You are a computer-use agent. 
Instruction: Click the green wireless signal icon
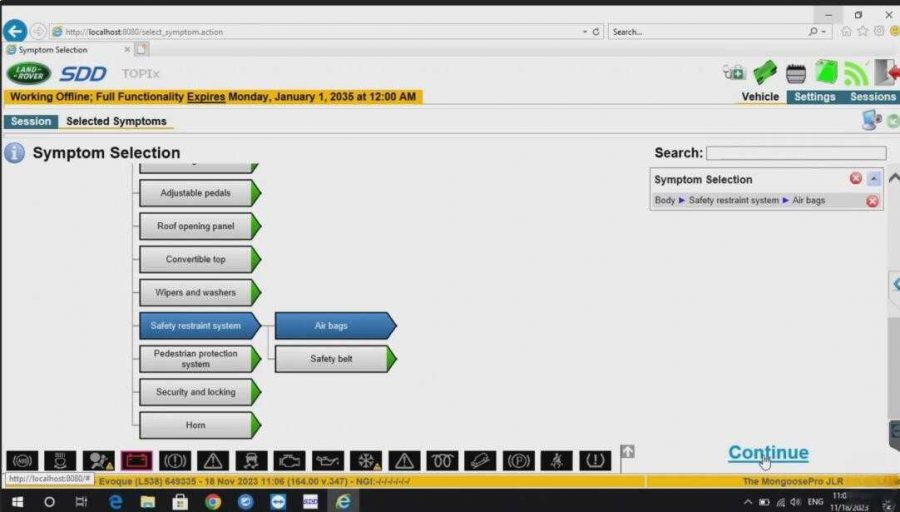click(856, 73)
